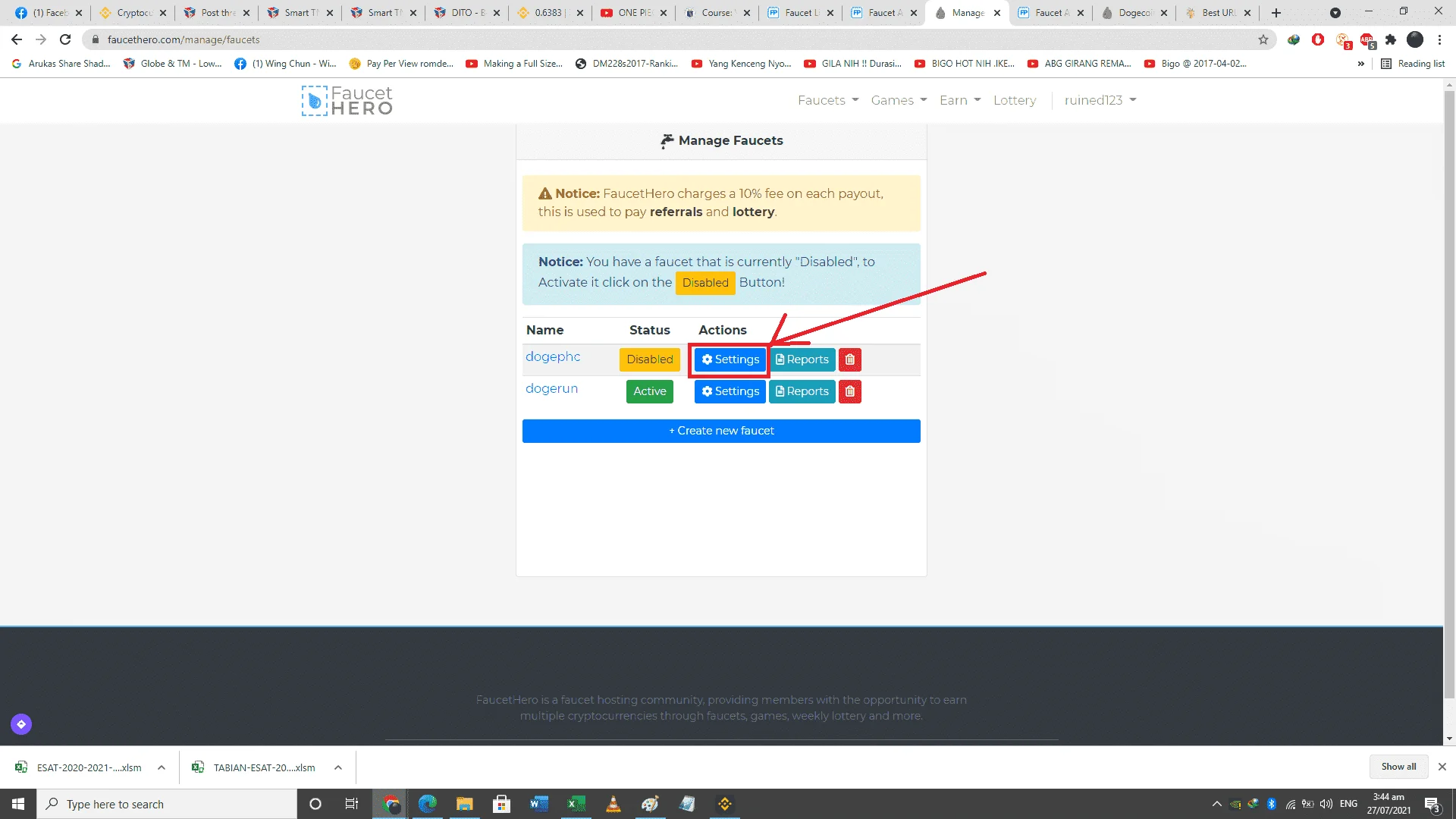Image resolution: width=1456 pixels, height=819 pixels.
Task: Open Microsoft Edge from the taskbar
Action: click(x=427, y=804)
